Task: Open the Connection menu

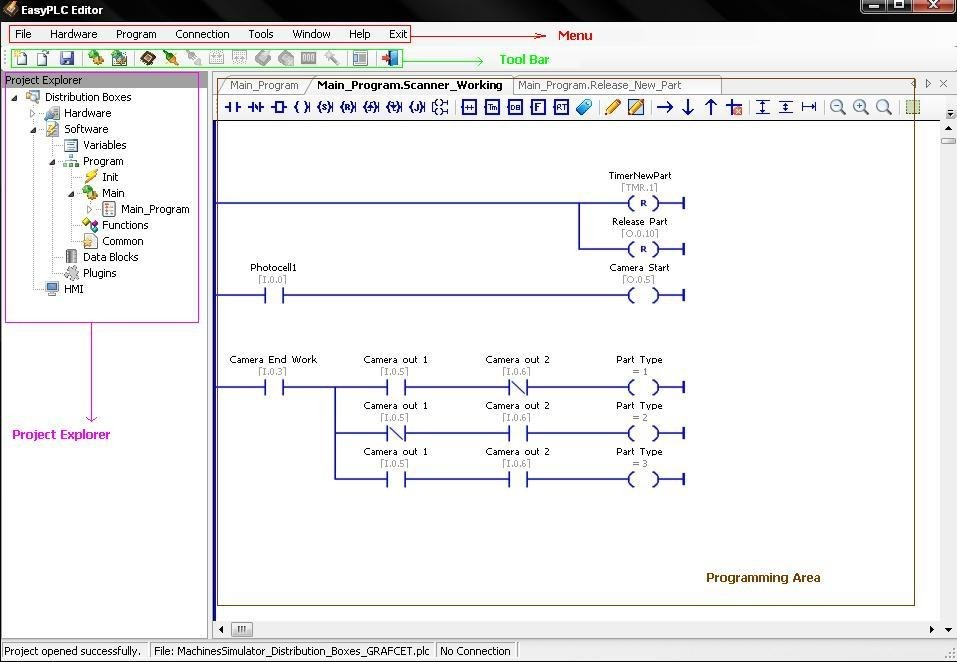Action: pyautogui.click(x=202, y=34)
